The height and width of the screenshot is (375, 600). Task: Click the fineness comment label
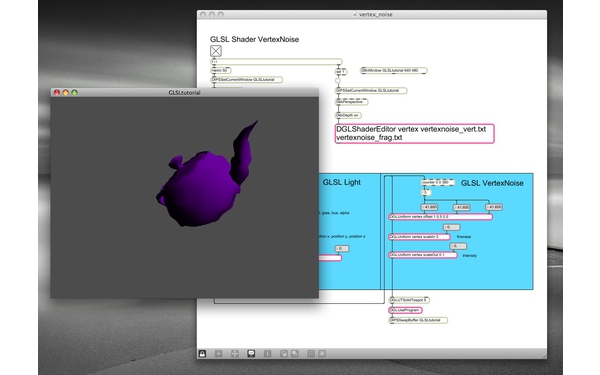click(x=464, y=237)
